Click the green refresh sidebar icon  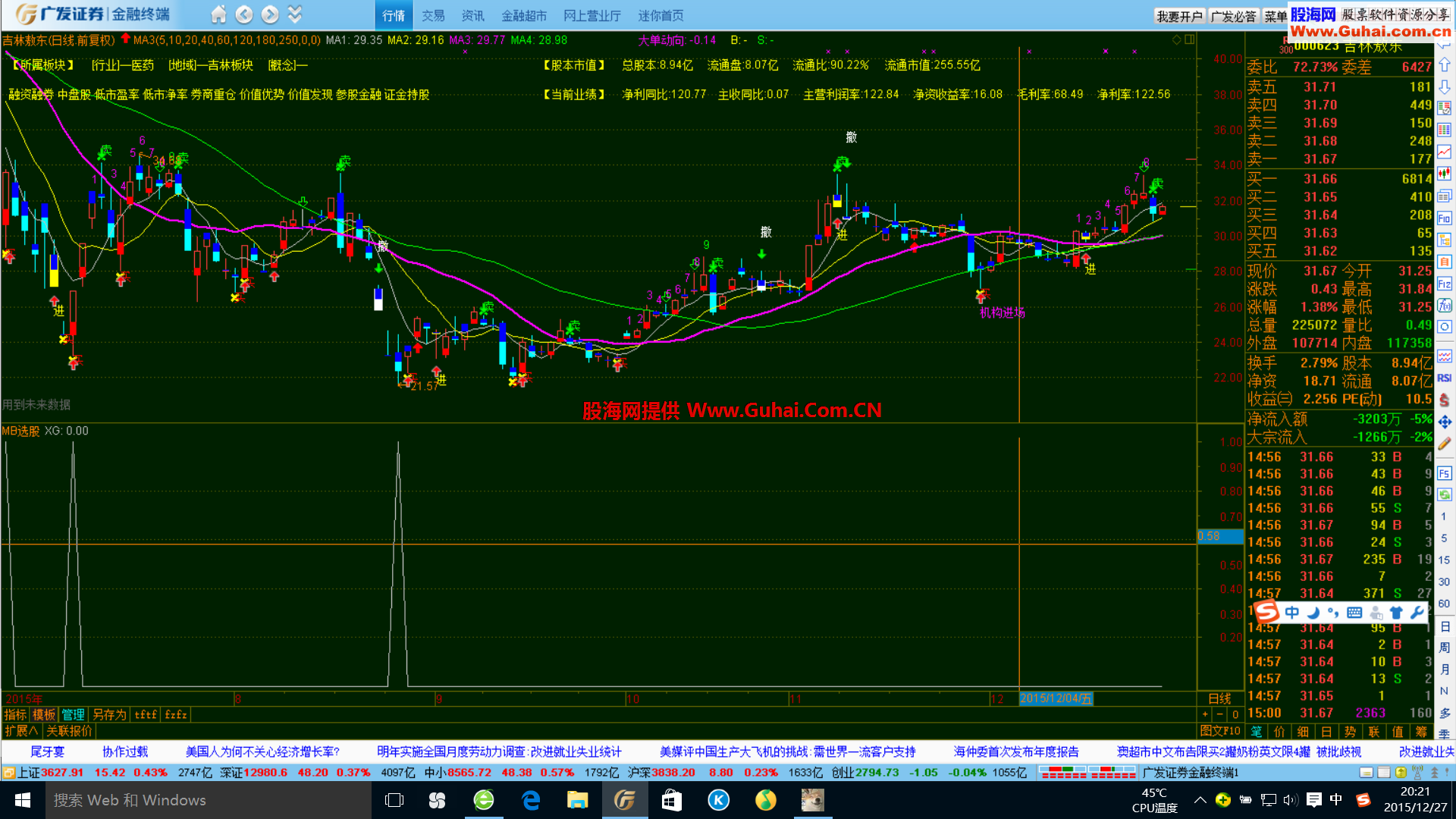(x=1445, y=494)
